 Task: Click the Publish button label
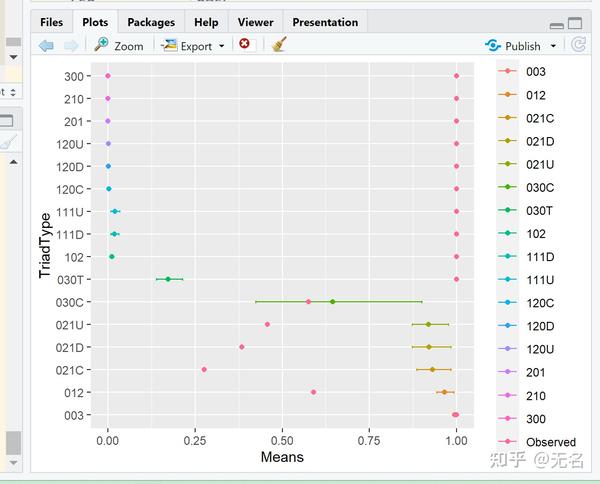(523, 46)
